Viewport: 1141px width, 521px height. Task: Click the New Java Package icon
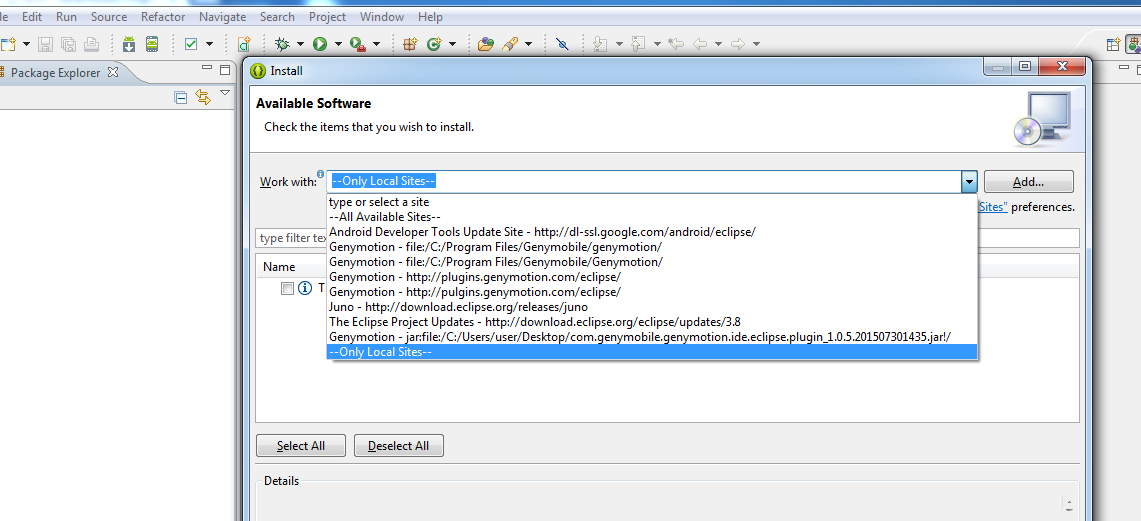410,44
